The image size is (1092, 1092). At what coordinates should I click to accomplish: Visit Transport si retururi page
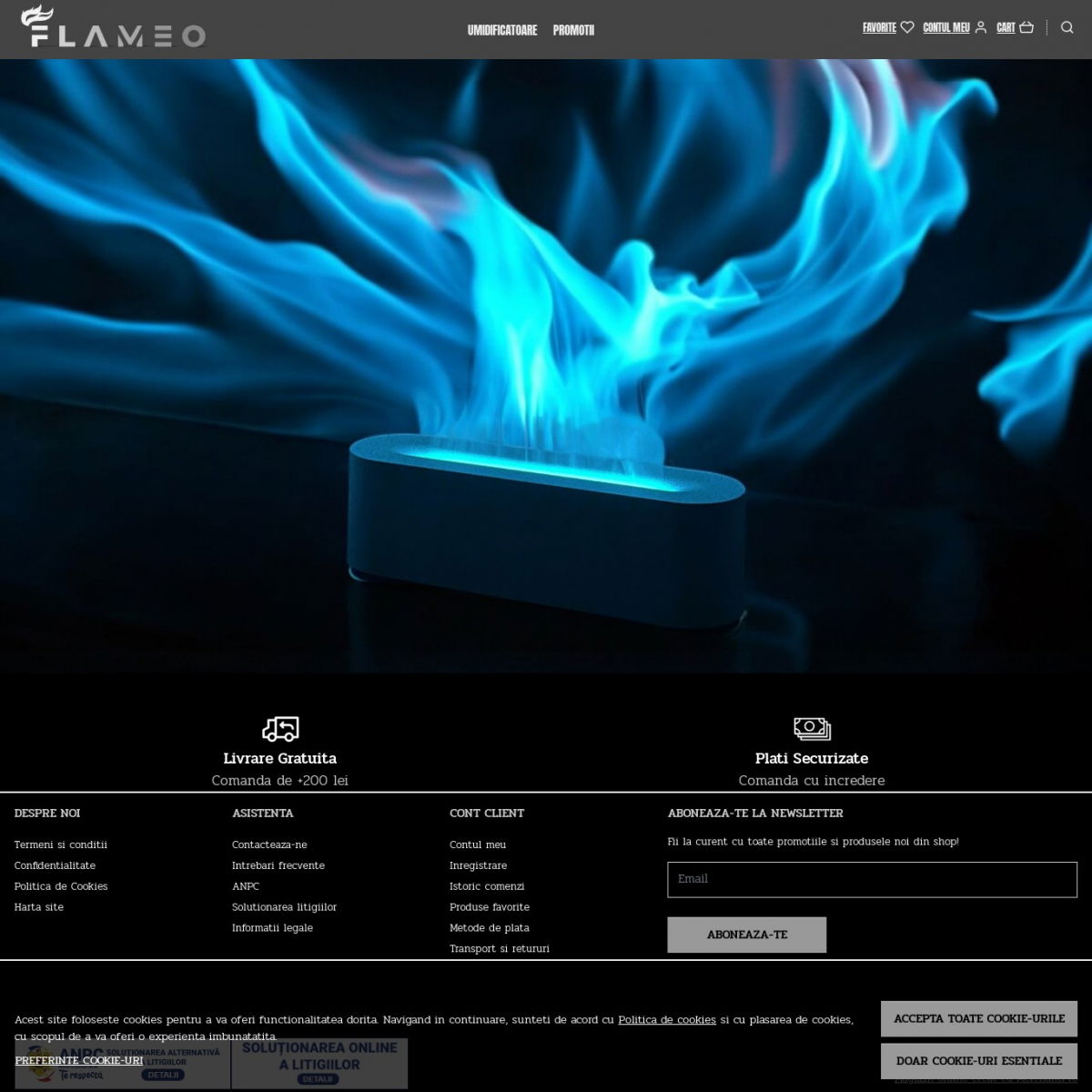tap(500, 948)
